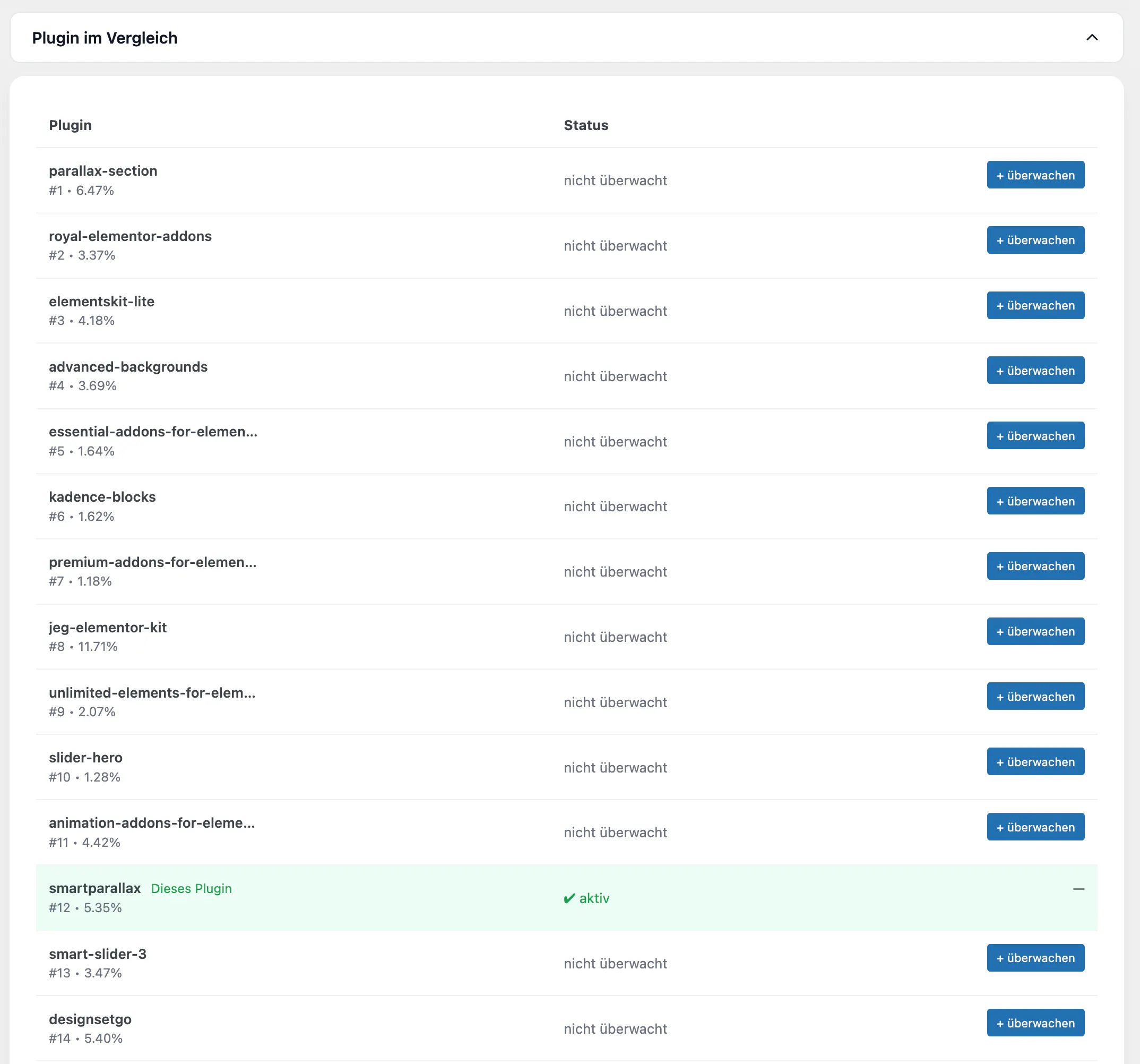1140x1064 pixels.
Task: Select plugin name jeg-elementor-kit
Action: (x=108, y=628)
